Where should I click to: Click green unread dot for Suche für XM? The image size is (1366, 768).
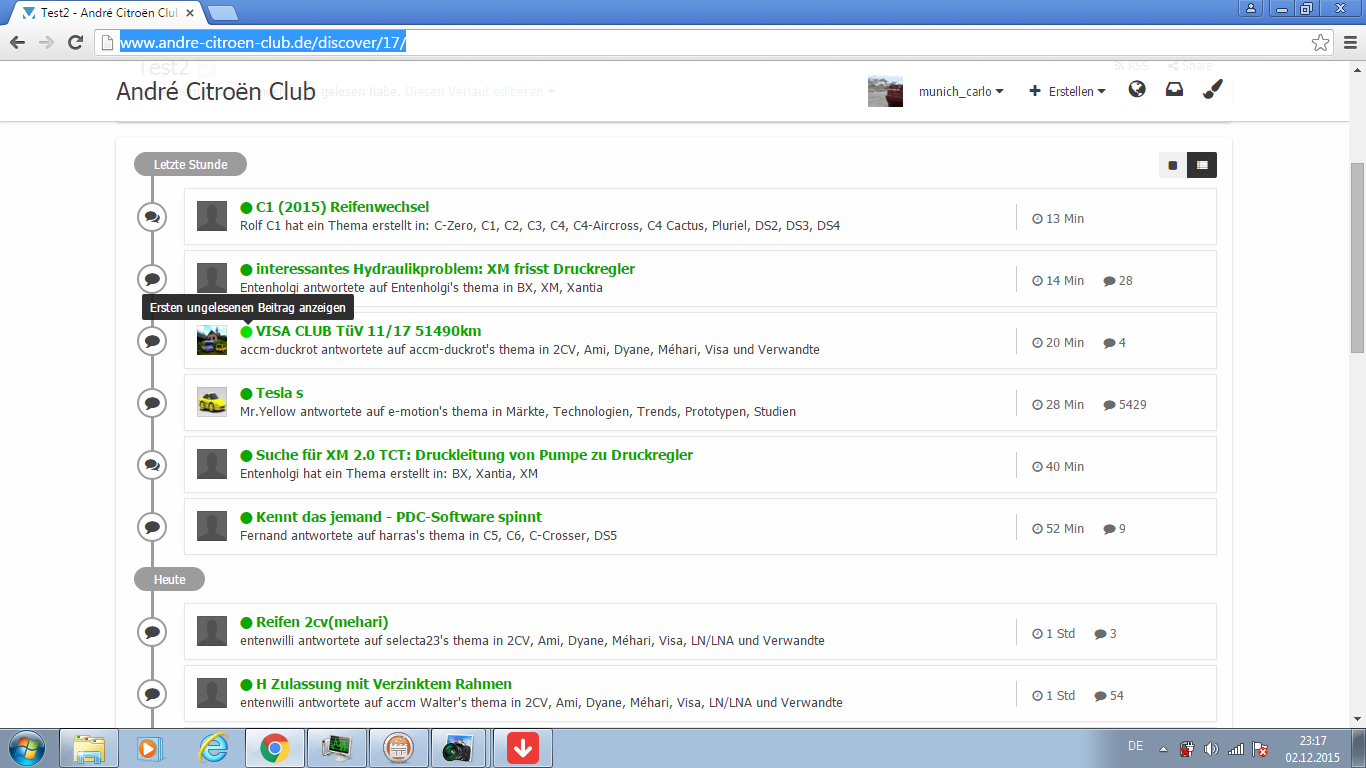(246, 456)
